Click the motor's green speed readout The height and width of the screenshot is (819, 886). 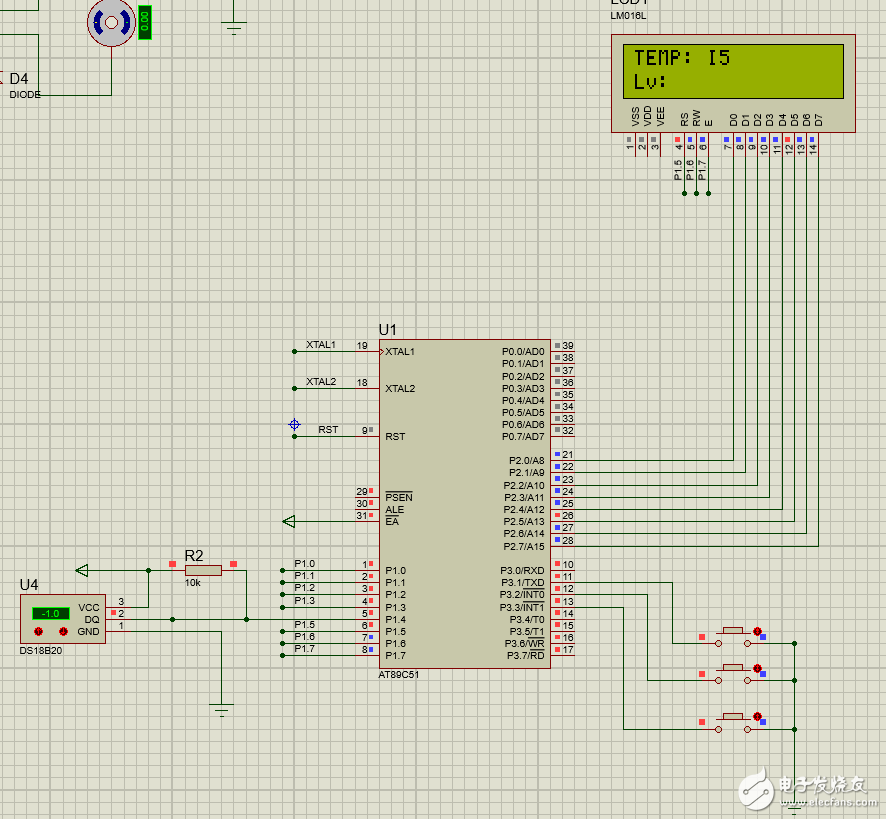point(144,22)
